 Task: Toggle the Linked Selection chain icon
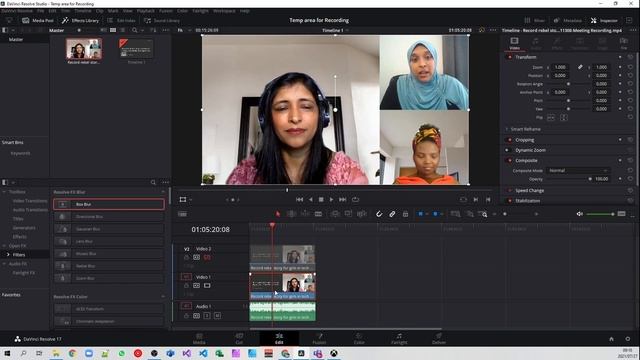[x=392, y=214]
